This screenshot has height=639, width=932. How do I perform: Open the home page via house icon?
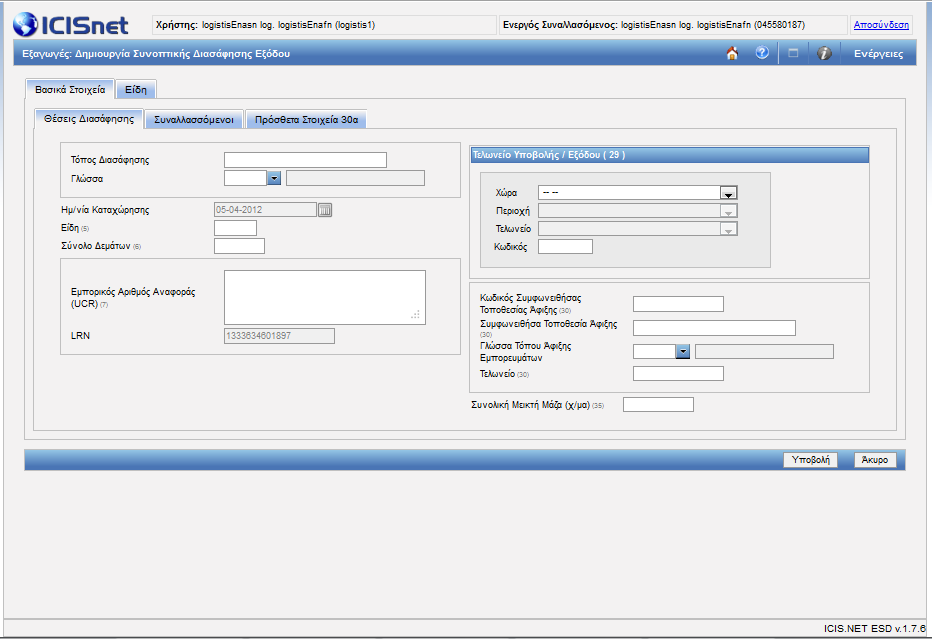[x=732, y=53]
